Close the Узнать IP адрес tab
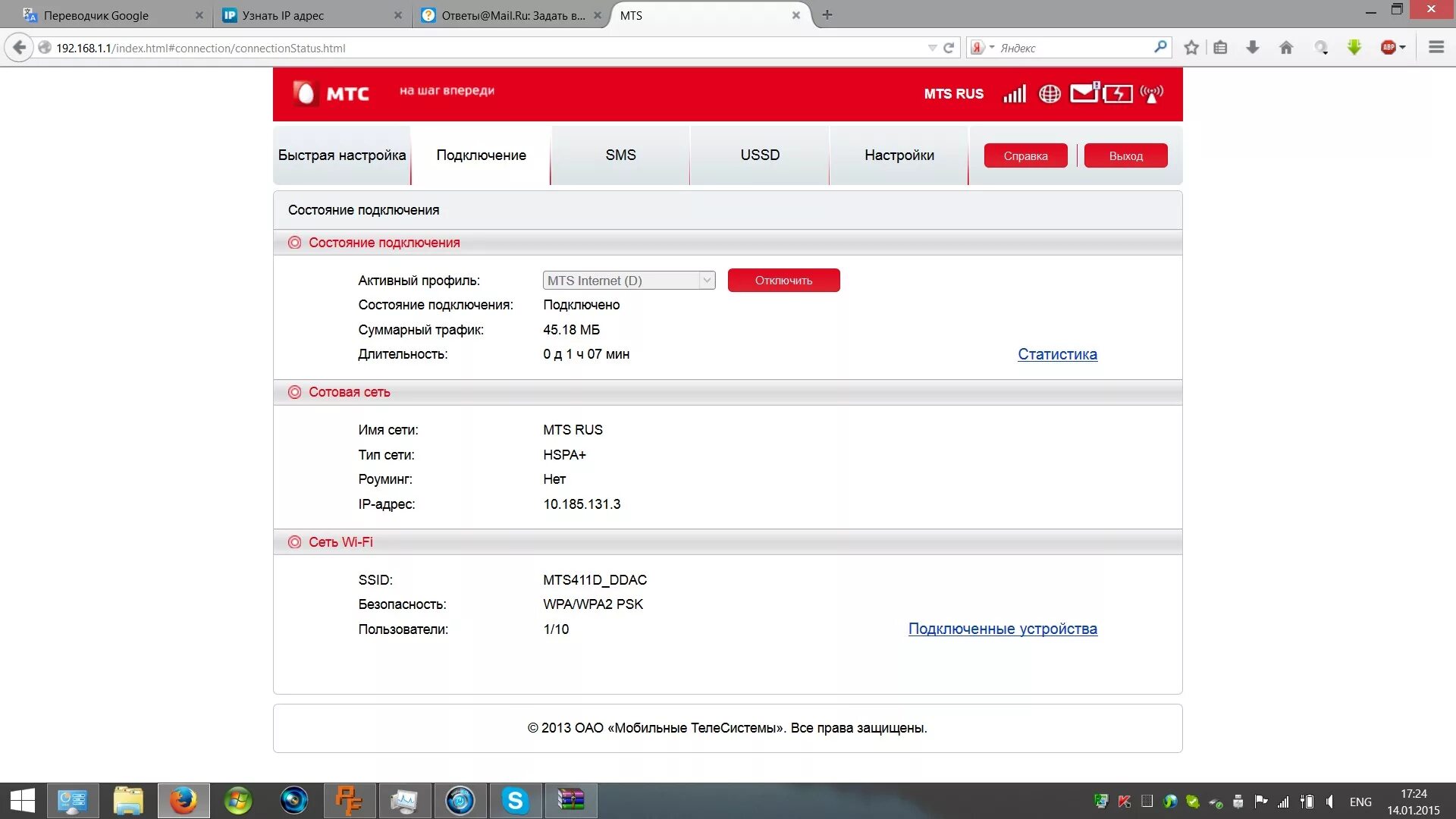 pos(398,15)
